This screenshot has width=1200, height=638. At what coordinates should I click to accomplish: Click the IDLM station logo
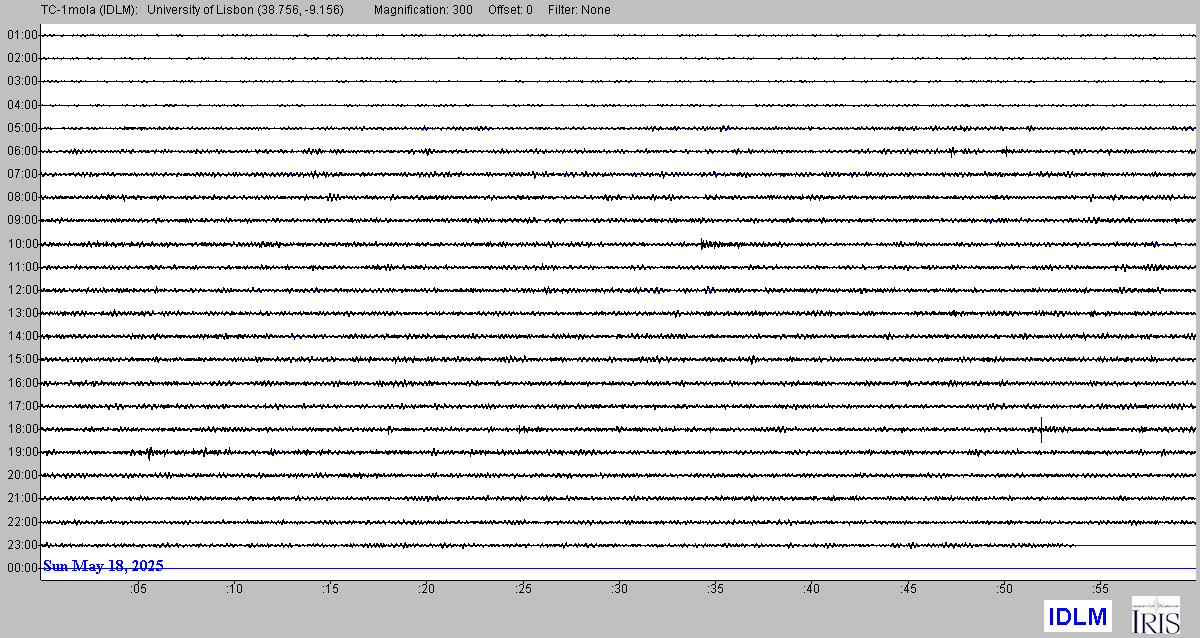[1077, 617]
